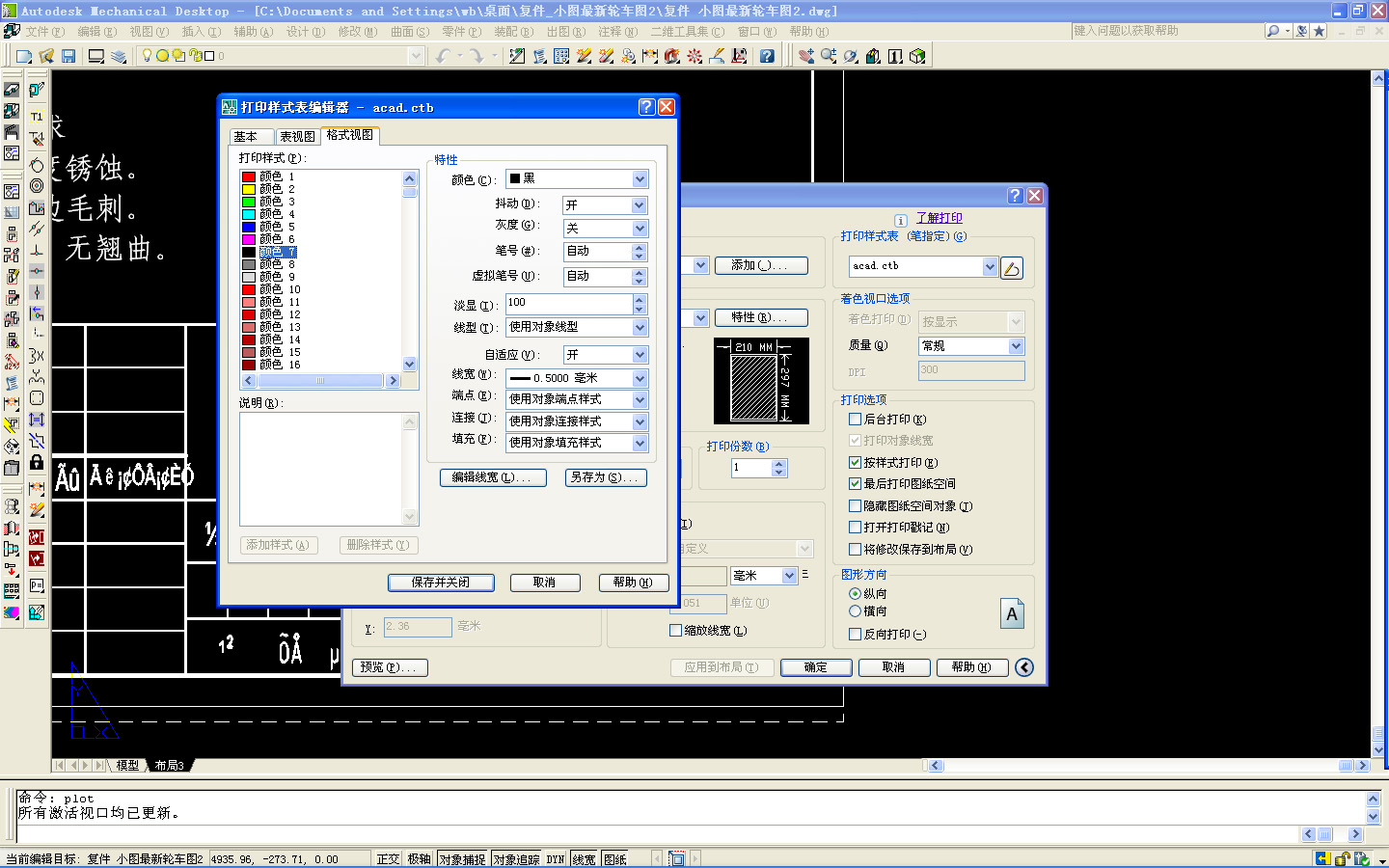Select the Zoom realtime magnifier icon
Screen dimensions: 1389x868
click(829, 56)
